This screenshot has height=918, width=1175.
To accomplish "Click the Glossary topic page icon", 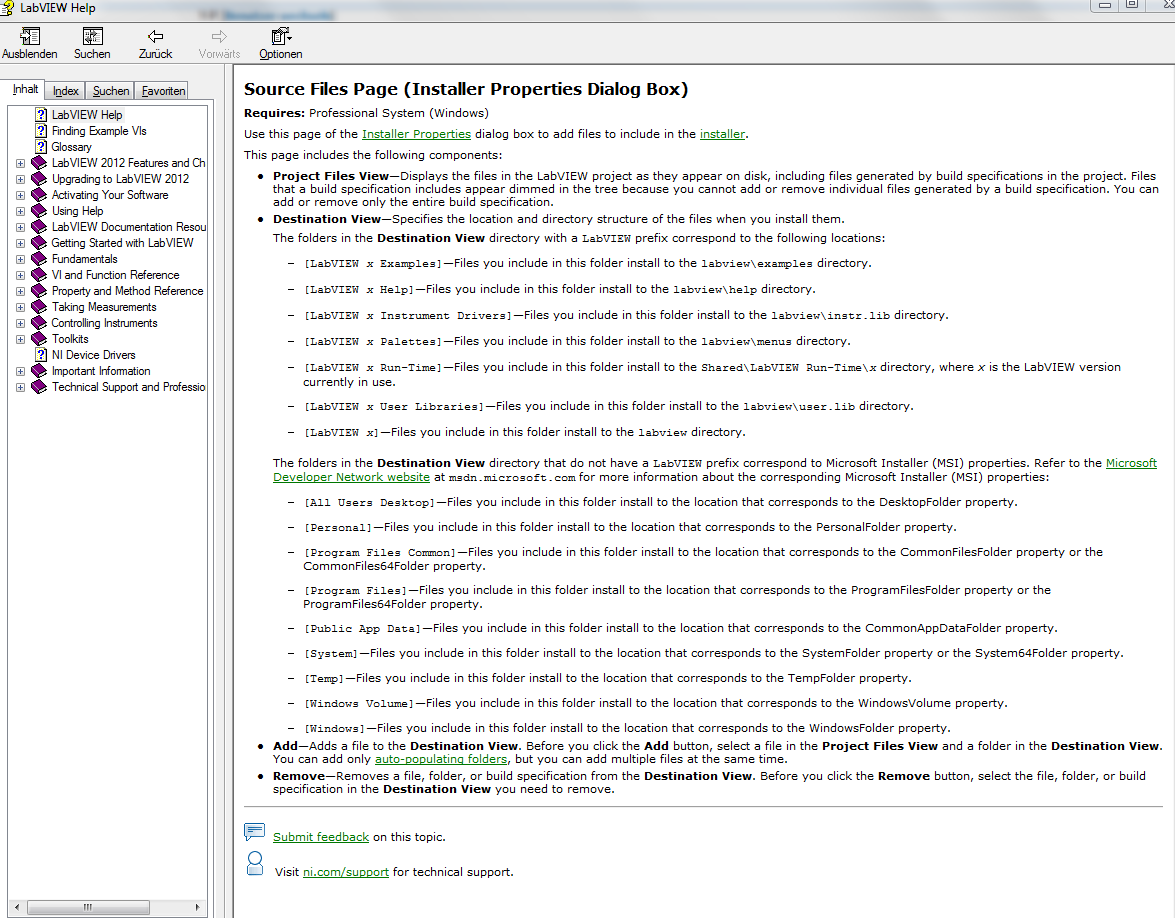I will click(x=41, y=147).
